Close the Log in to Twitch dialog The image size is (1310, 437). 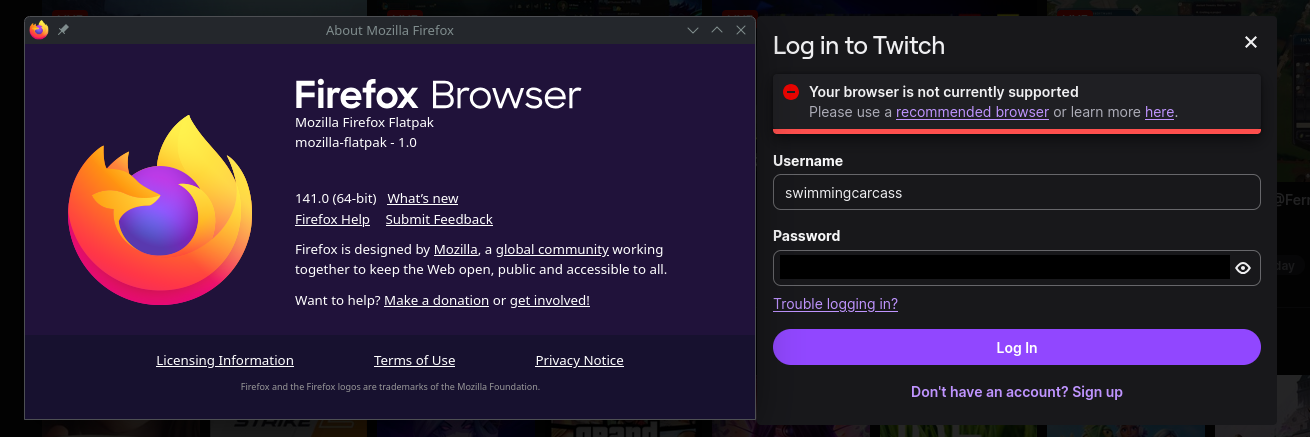tap(1250, 42)
